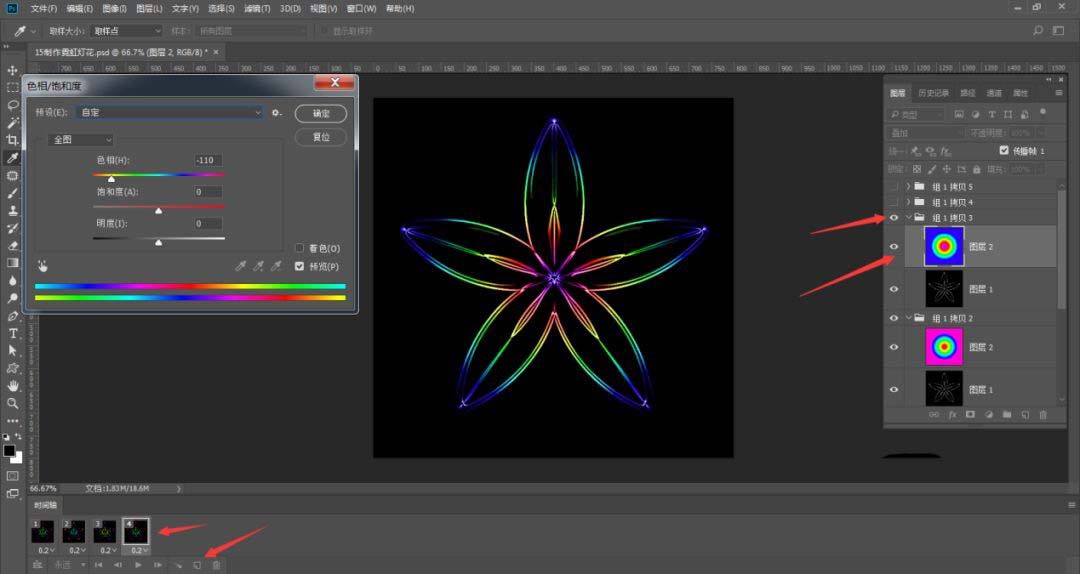Open the 取样点 sample size dropdown
This screenshot has height=574, width=1080.
[126, 31]
